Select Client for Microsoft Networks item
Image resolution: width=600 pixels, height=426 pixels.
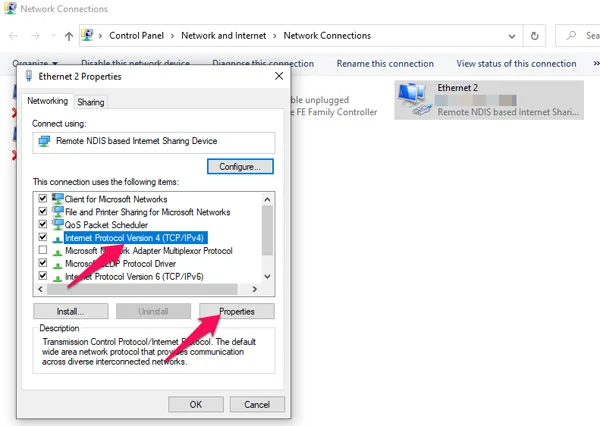click(x=116, y=199)
